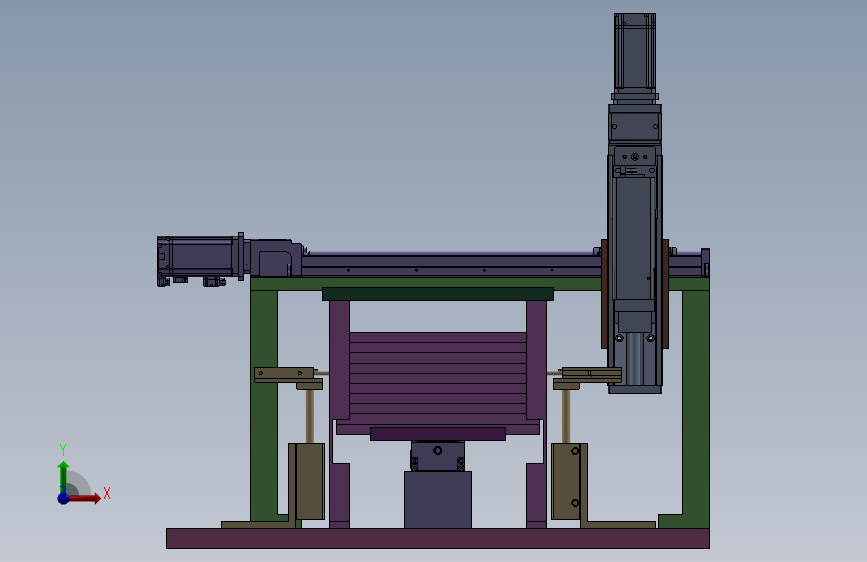Select the left purple magazine side column
Screen dimensions: 867x562
340,360
